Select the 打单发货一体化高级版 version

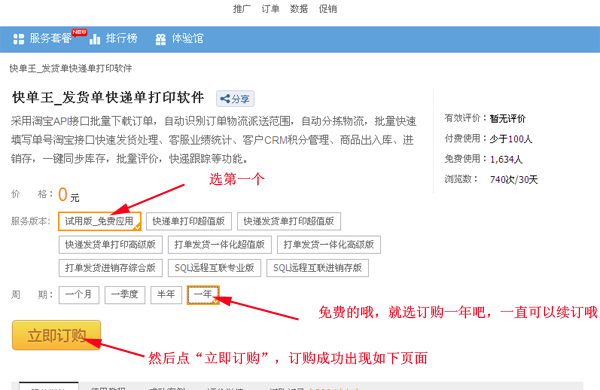click(x=329, y=245)
